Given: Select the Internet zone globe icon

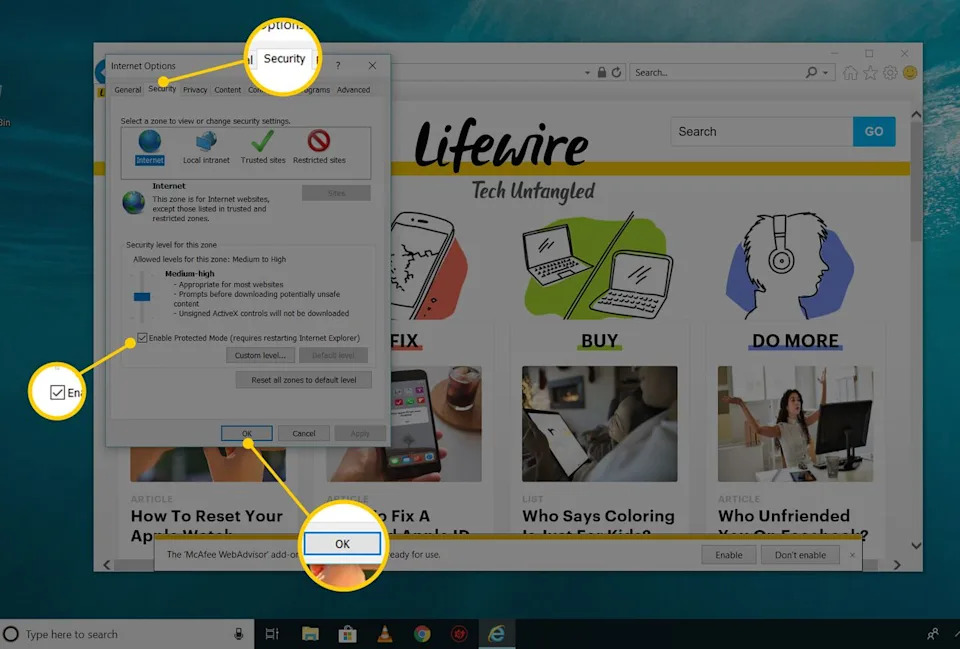Looking at the screenshot, I should tap(149, 142).
